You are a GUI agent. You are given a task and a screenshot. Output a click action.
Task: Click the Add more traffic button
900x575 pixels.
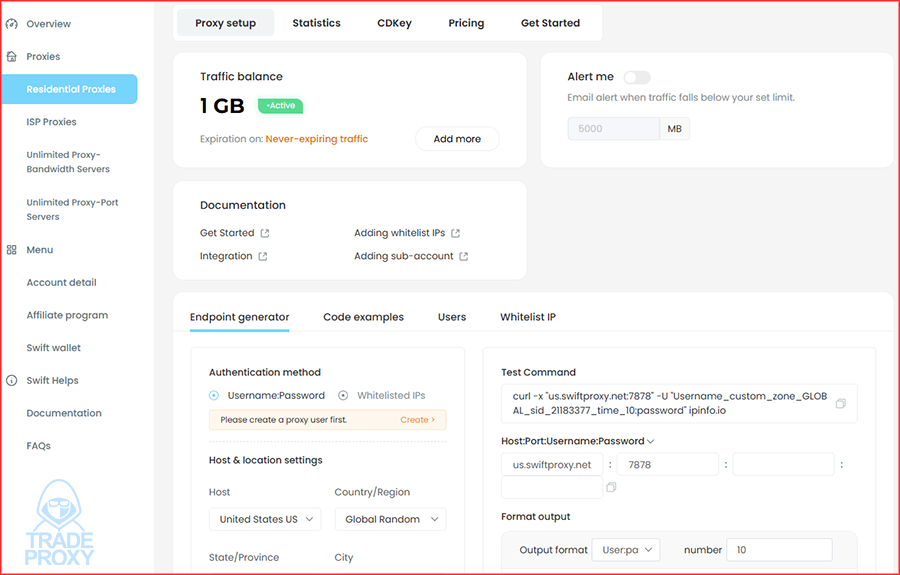pos(457,139)
